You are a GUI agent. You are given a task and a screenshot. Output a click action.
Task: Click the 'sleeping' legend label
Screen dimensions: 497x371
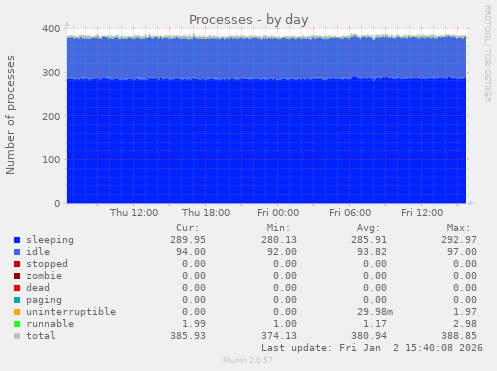[x=50, y=240]
